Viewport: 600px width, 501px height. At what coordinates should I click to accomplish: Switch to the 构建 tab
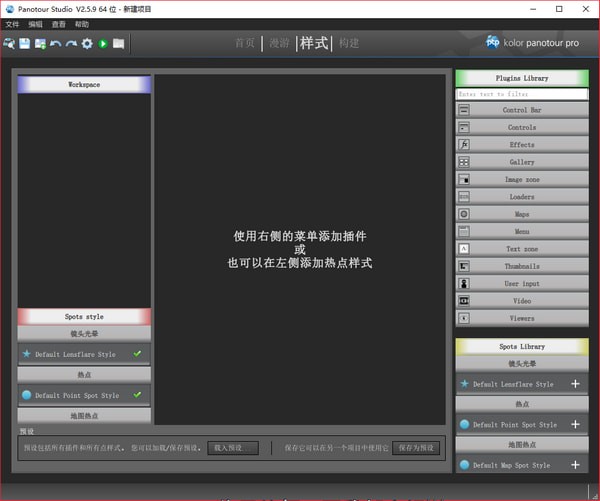coord(348,43)
